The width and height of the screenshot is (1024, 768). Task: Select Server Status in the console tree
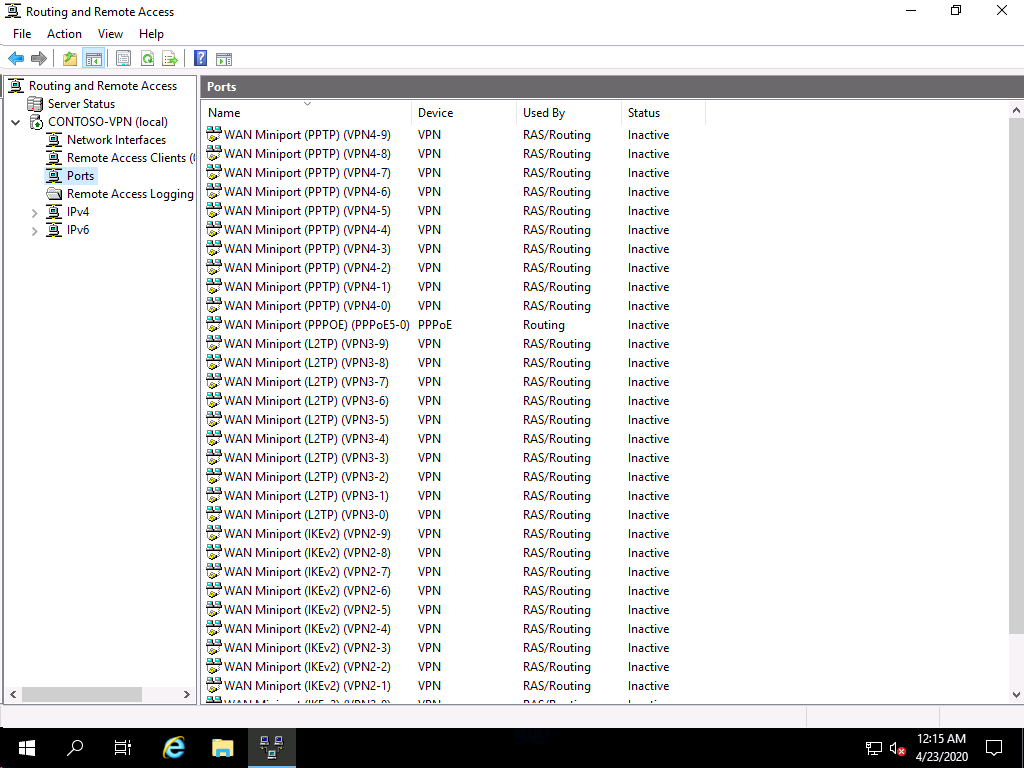click(x=81, y=104)
